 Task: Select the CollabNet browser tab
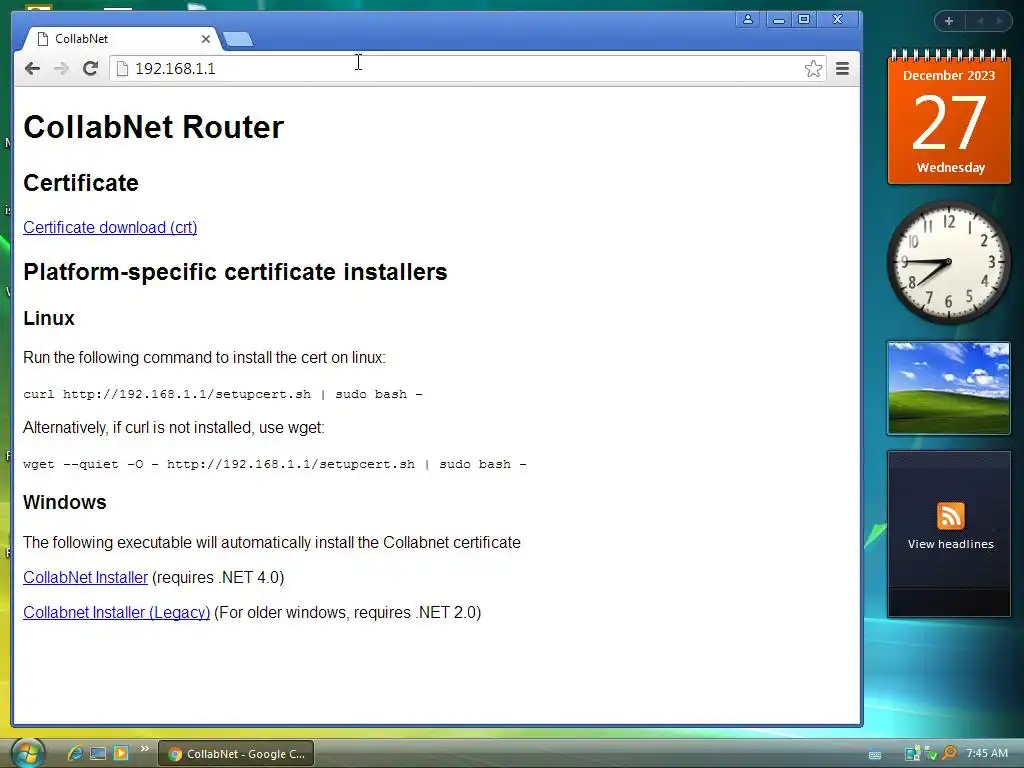[x=121, y=39]
